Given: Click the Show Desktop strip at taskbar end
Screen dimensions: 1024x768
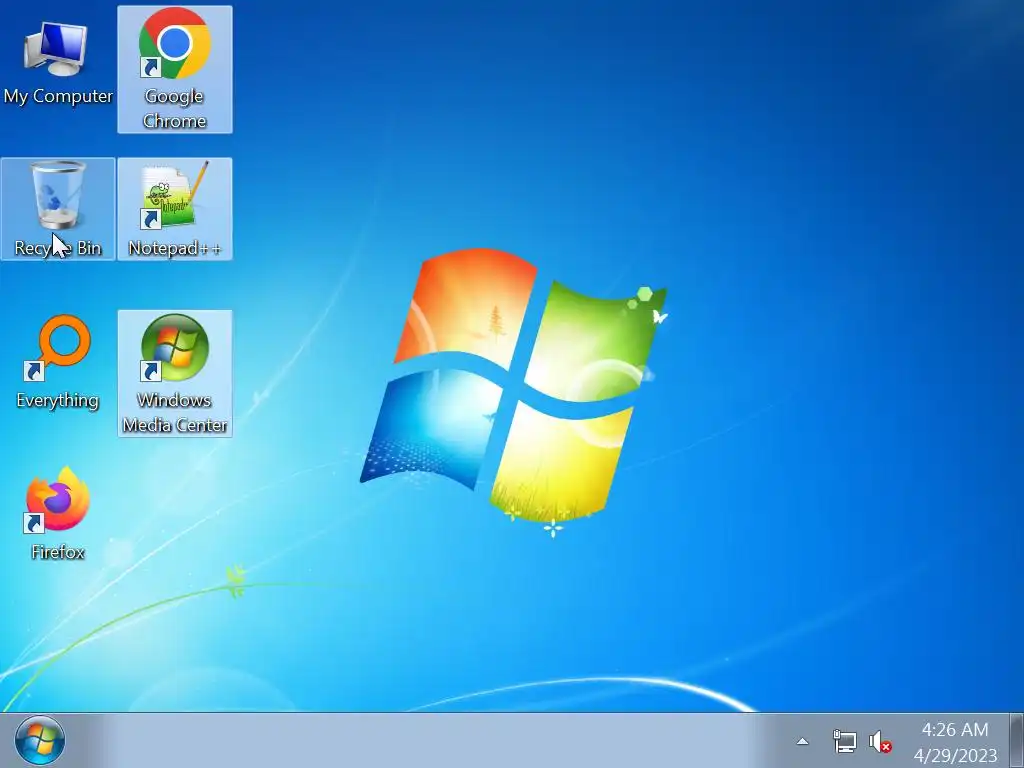Looking at the screenshot, I should pyautogui.click(x=1016, y=741).
